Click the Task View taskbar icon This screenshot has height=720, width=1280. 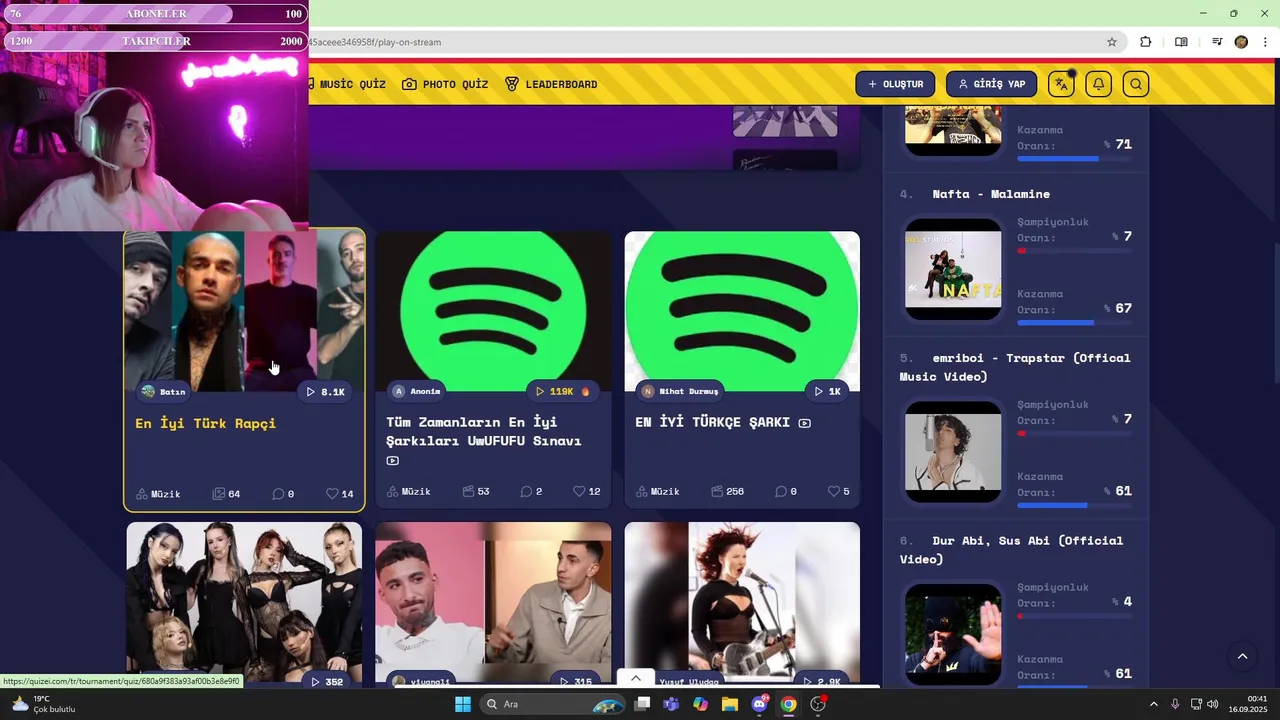(643, 704)
